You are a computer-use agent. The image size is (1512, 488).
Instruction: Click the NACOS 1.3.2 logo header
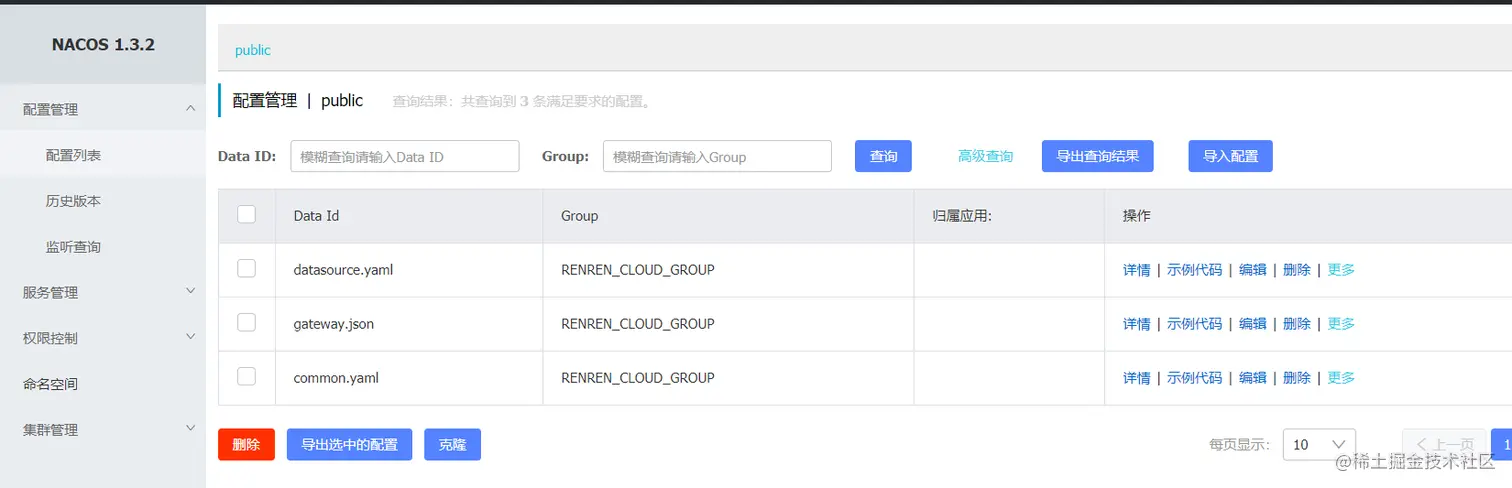pyautogui.click(x=103, y=45)
